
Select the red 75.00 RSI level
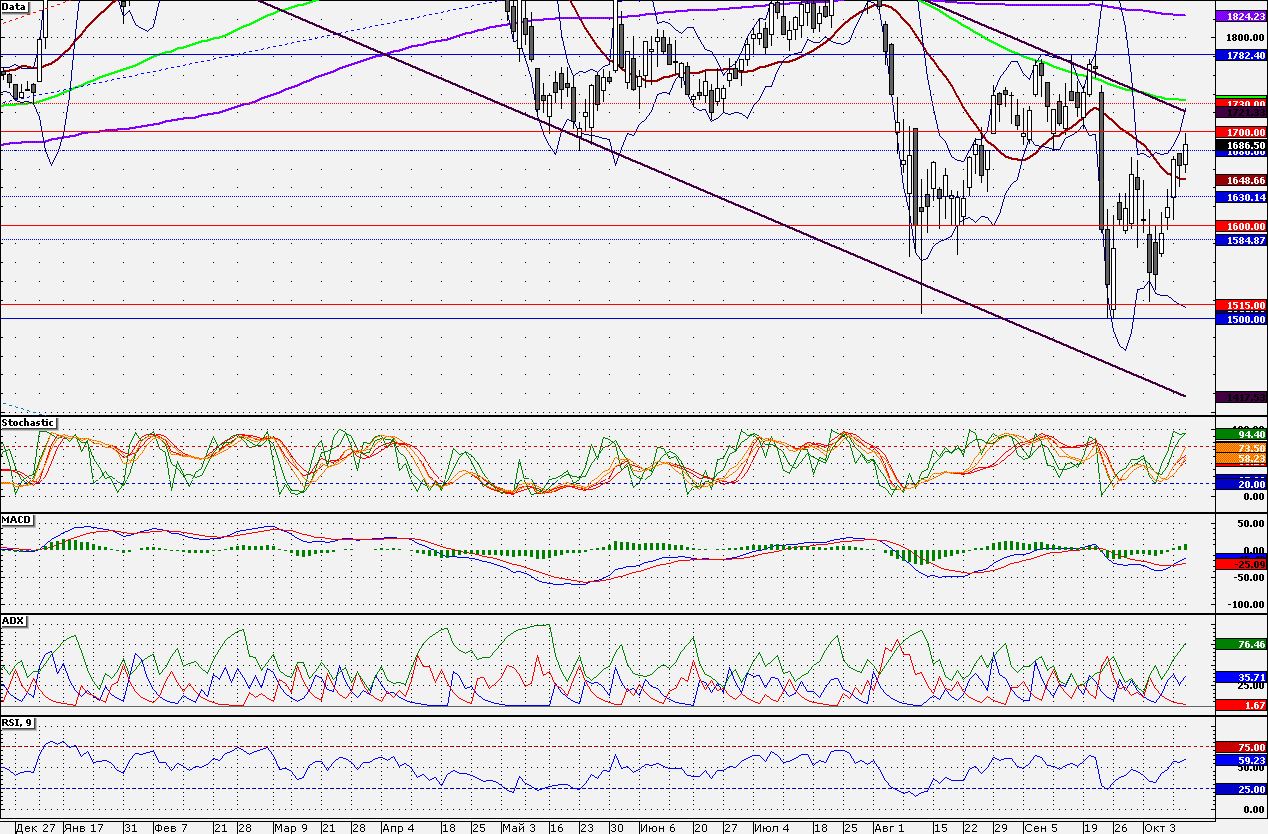[x=1240, y=747]
